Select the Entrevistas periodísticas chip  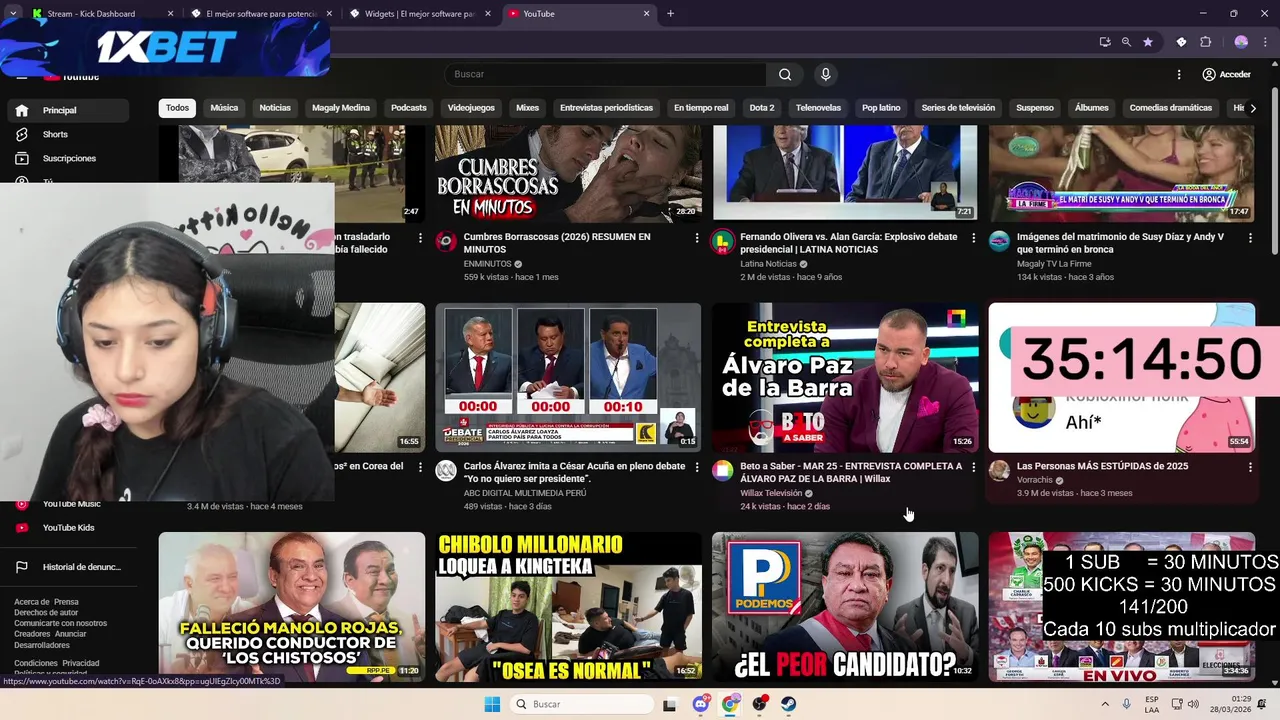tap(606, 108)
